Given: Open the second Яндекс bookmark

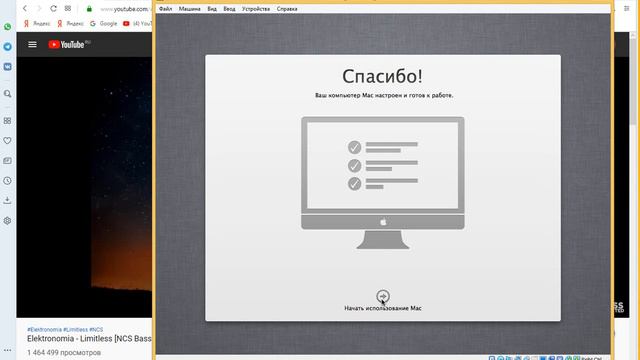Looking at the screenshot, I should pos(71,24).
